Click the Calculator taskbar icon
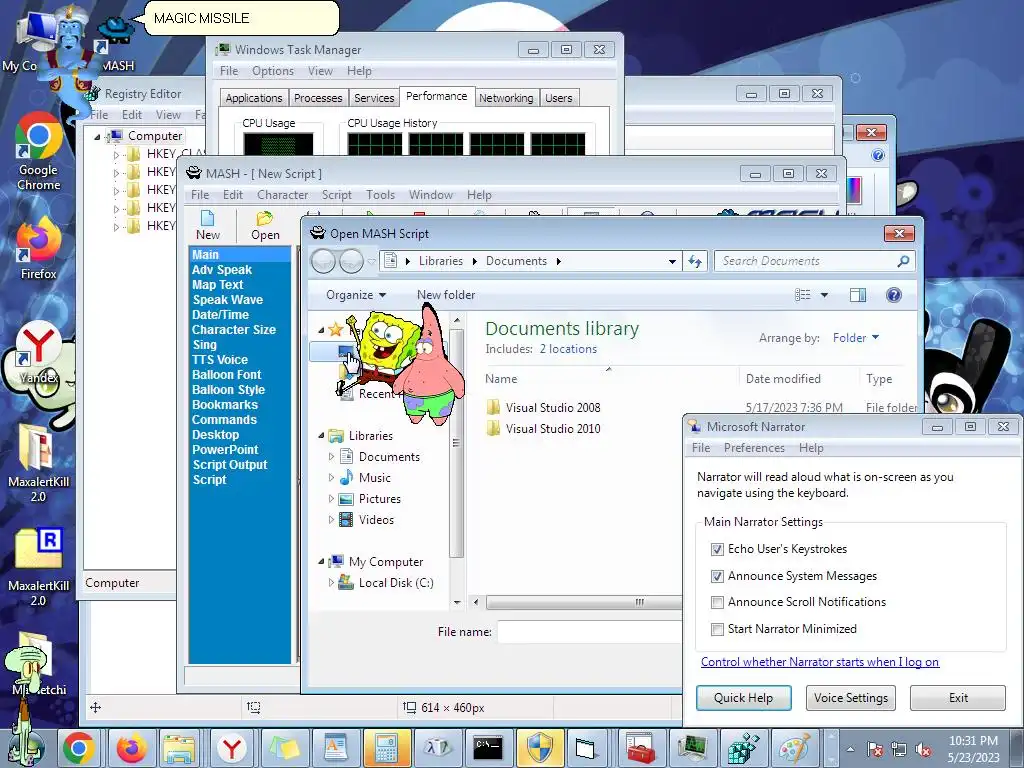The height and width of the screenshot is (768, 1024). [x=386, y=748]
